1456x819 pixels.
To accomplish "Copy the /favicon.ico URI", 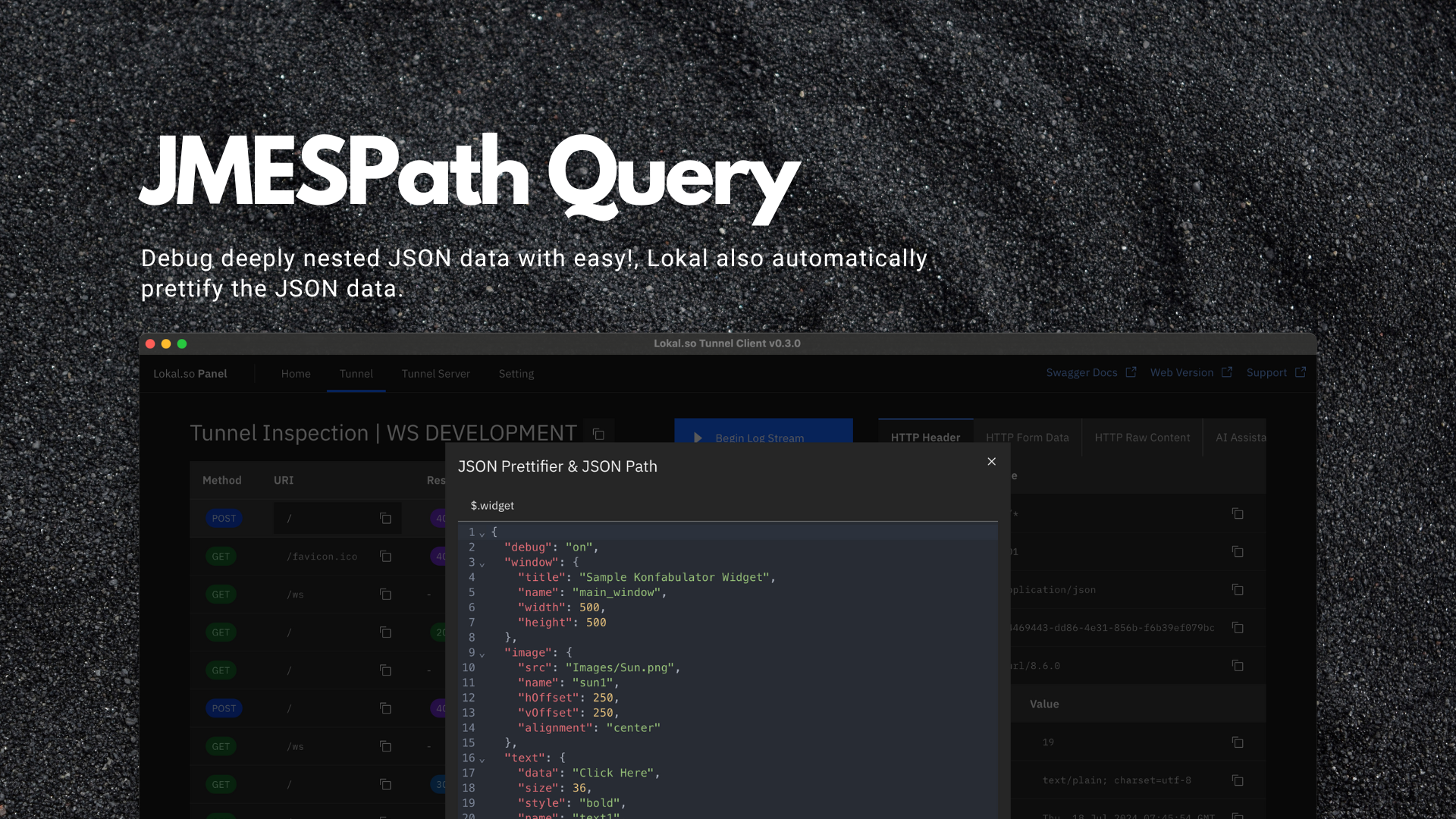I will (385, 557).
